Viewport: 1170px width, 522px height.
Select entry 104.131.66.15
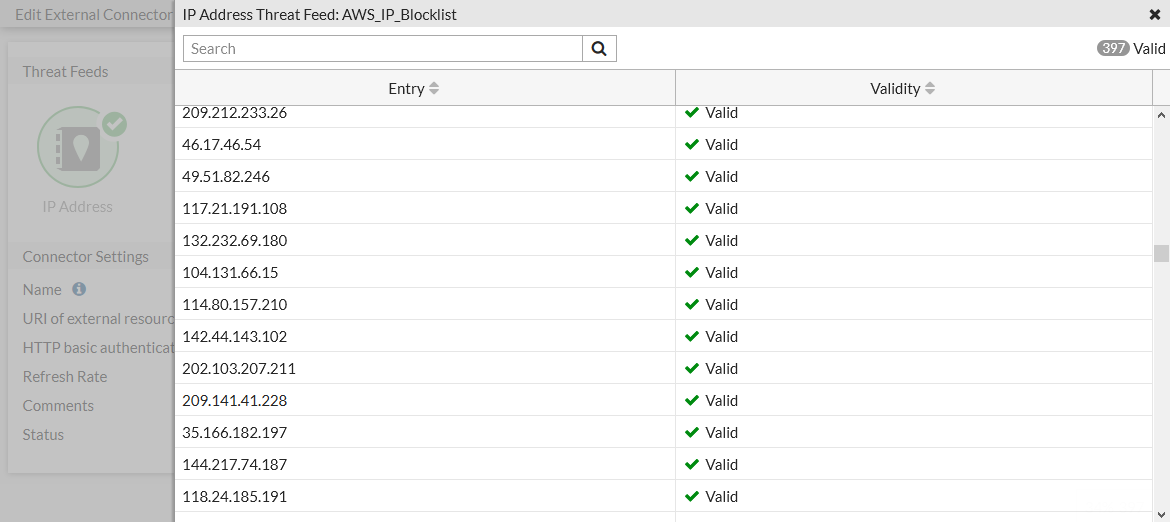coord(230,273)
